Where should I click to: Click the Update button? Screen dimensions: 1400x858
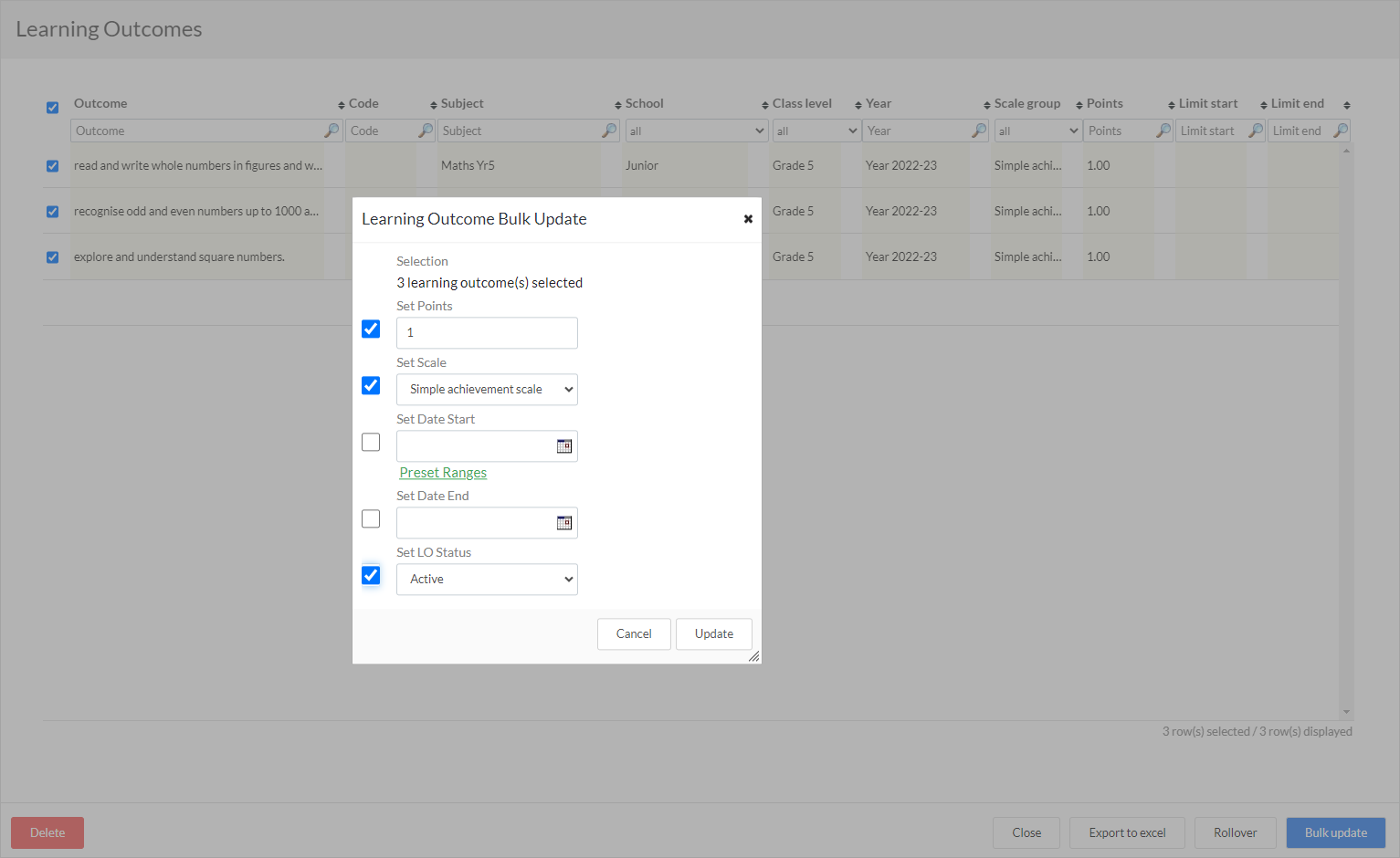click(714, 634)
